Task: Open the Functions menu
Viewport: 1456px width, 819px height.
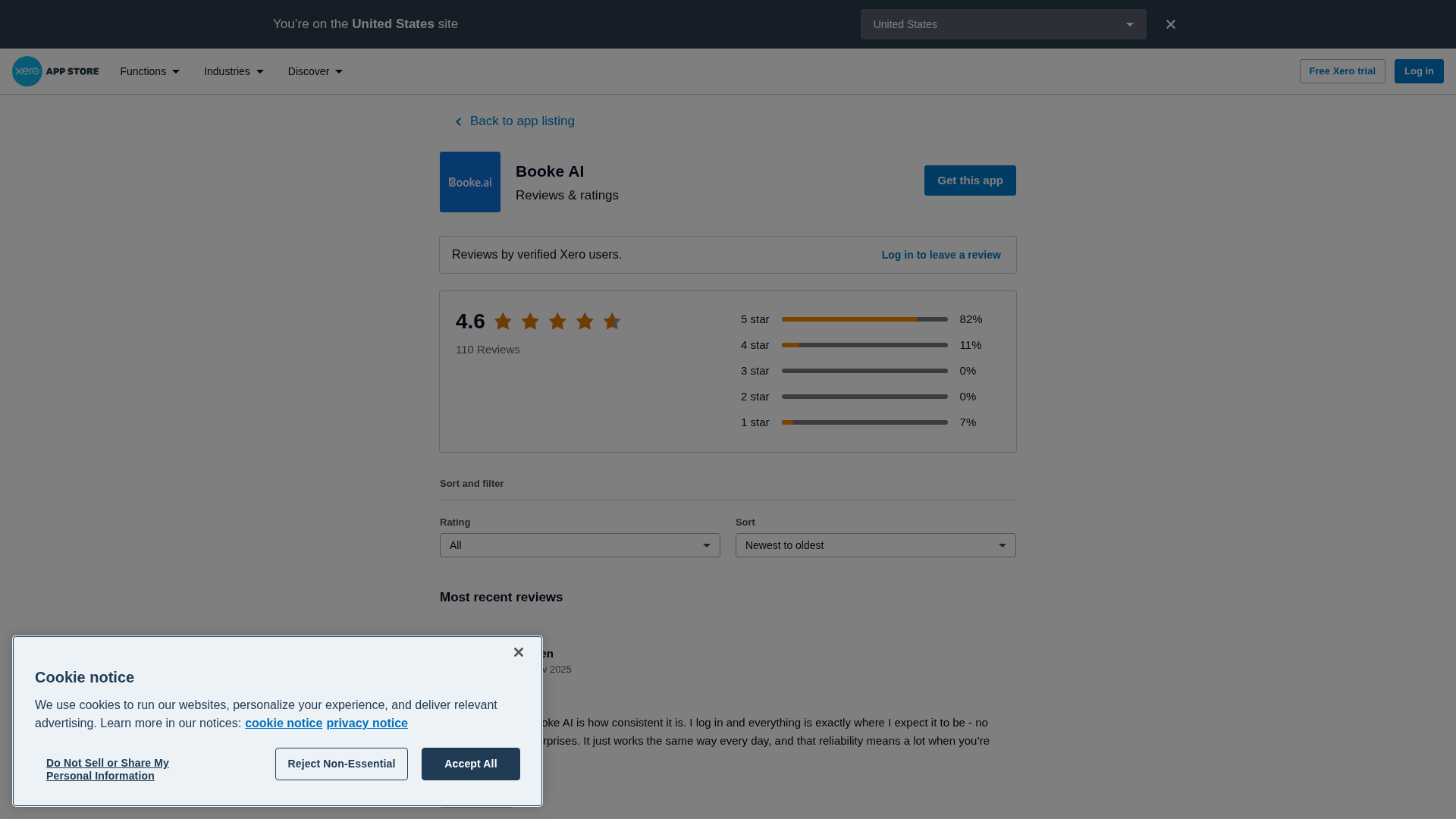Action: point(150,71)
